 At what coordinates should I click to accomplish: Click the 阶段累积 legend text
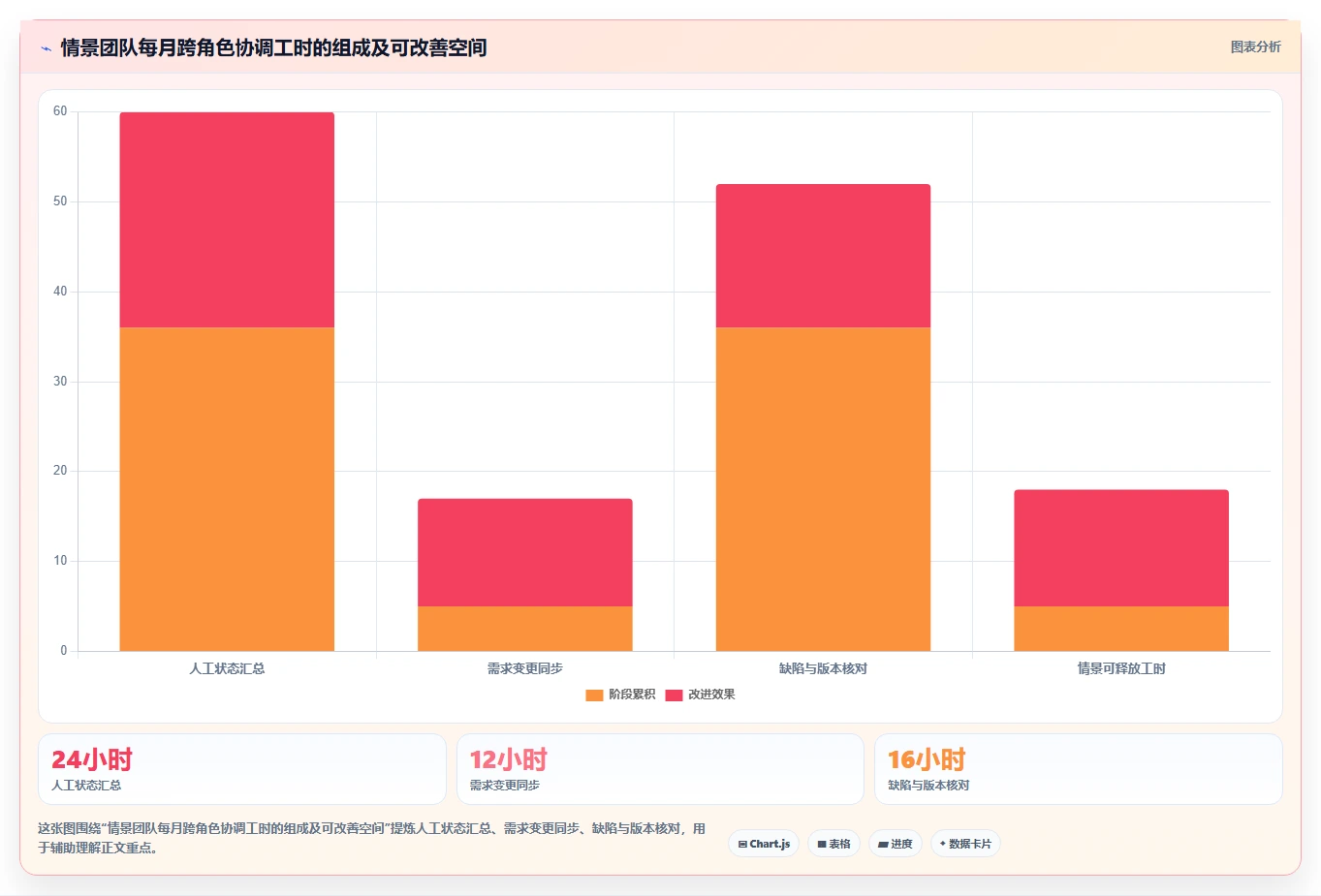[632, 695]
